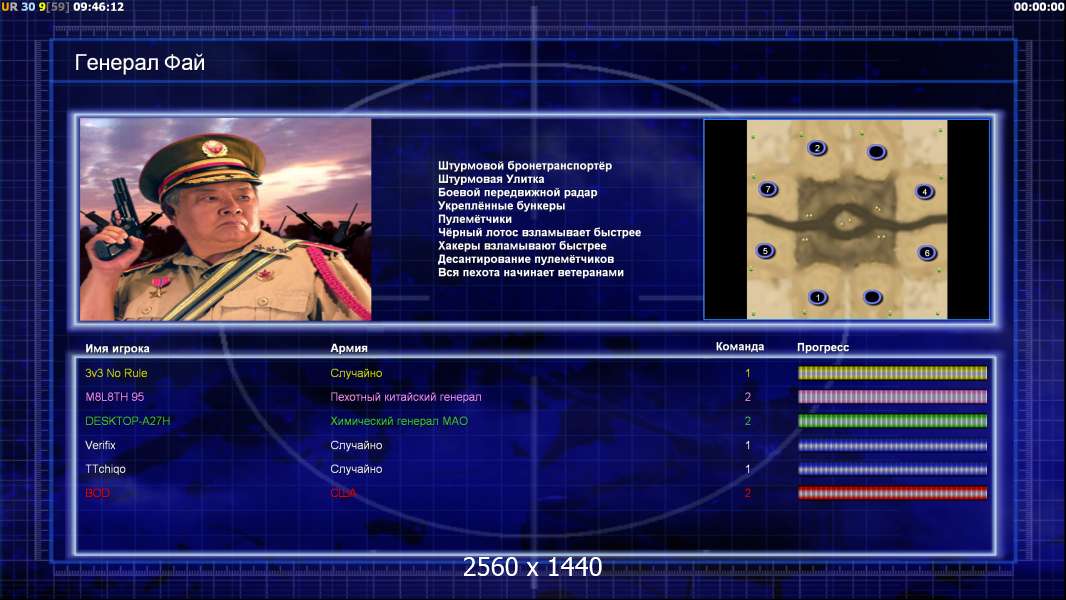Click yellow progress bar of 3v3 No Rule

click(892, 372)
